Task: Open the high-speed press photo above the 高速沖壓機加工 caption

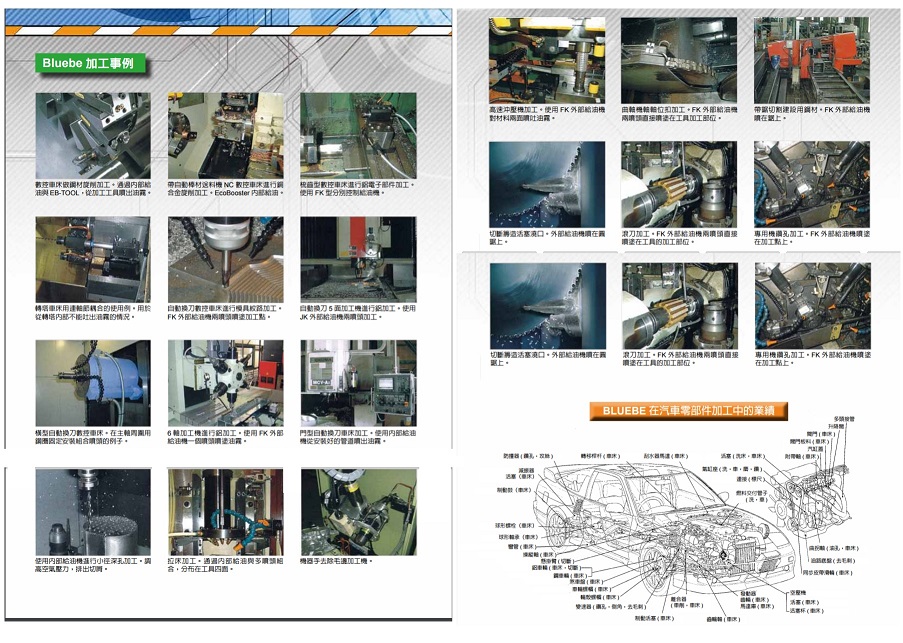Action: pyautogui.click(x=547, y=60)
